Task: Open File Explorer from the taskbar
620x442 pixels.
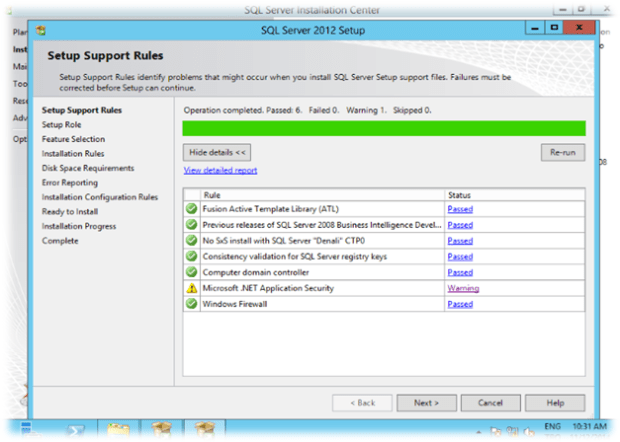Action: (120, 431)
